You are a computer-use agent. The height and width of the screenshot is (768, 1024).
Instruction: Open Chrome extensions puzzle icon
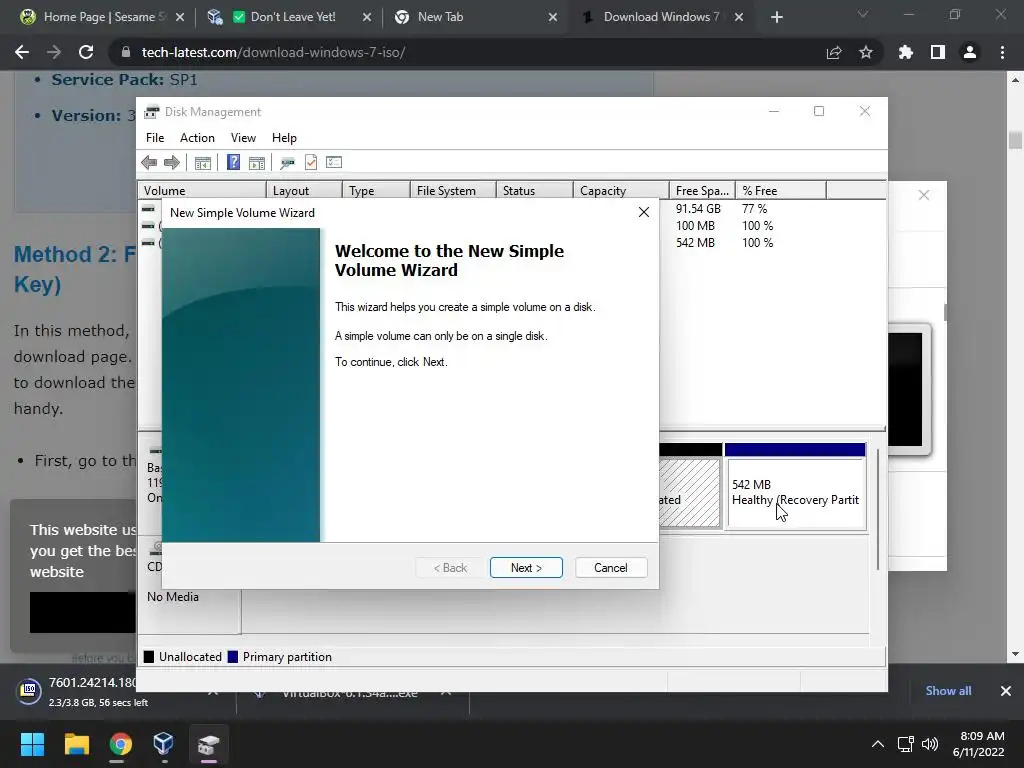(906, 52)
